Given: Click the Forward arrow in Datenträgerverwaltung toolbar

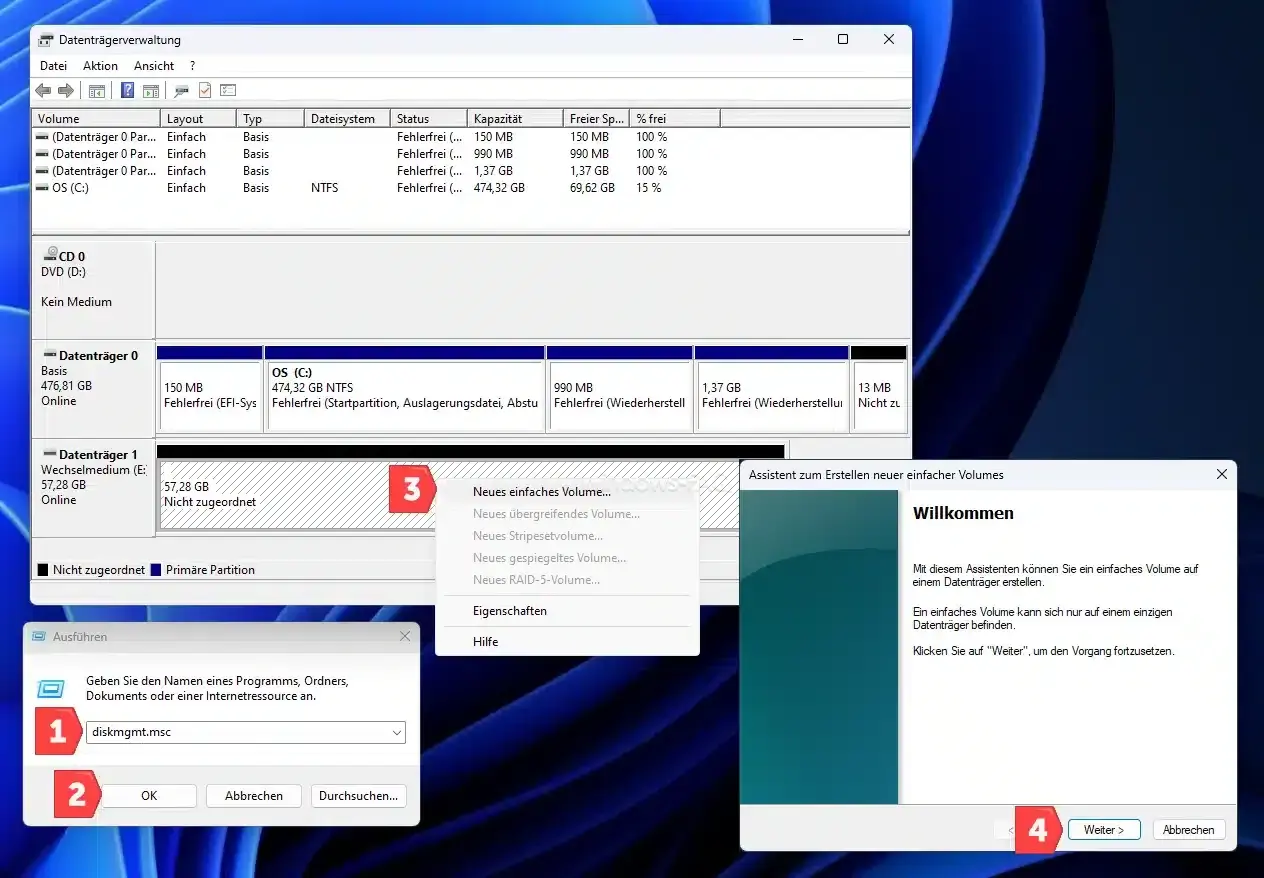Looking at the screenshot, I should coord(66,91).
